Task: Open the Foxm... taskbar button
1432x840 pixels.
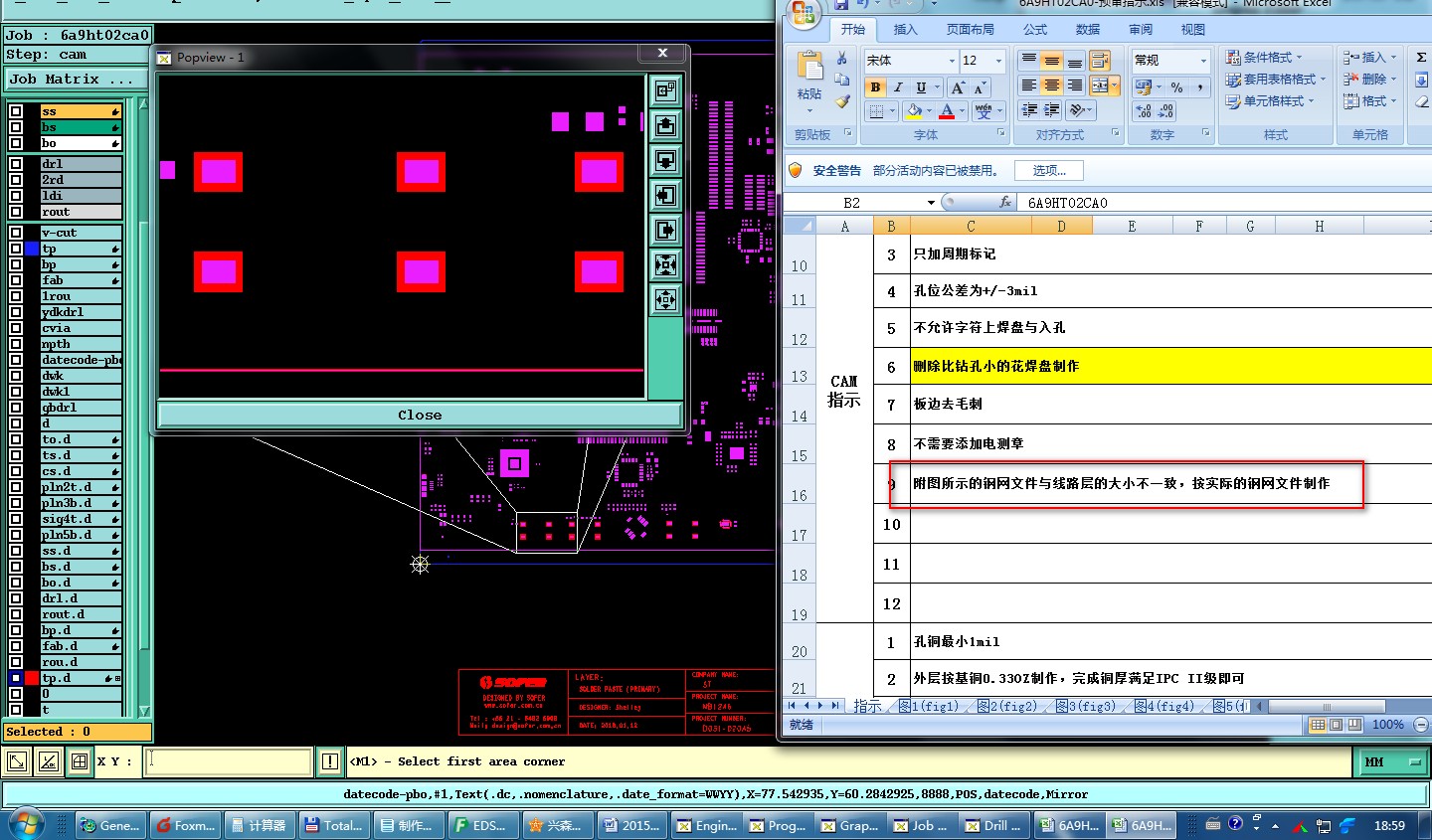Action: coord(184,825)
